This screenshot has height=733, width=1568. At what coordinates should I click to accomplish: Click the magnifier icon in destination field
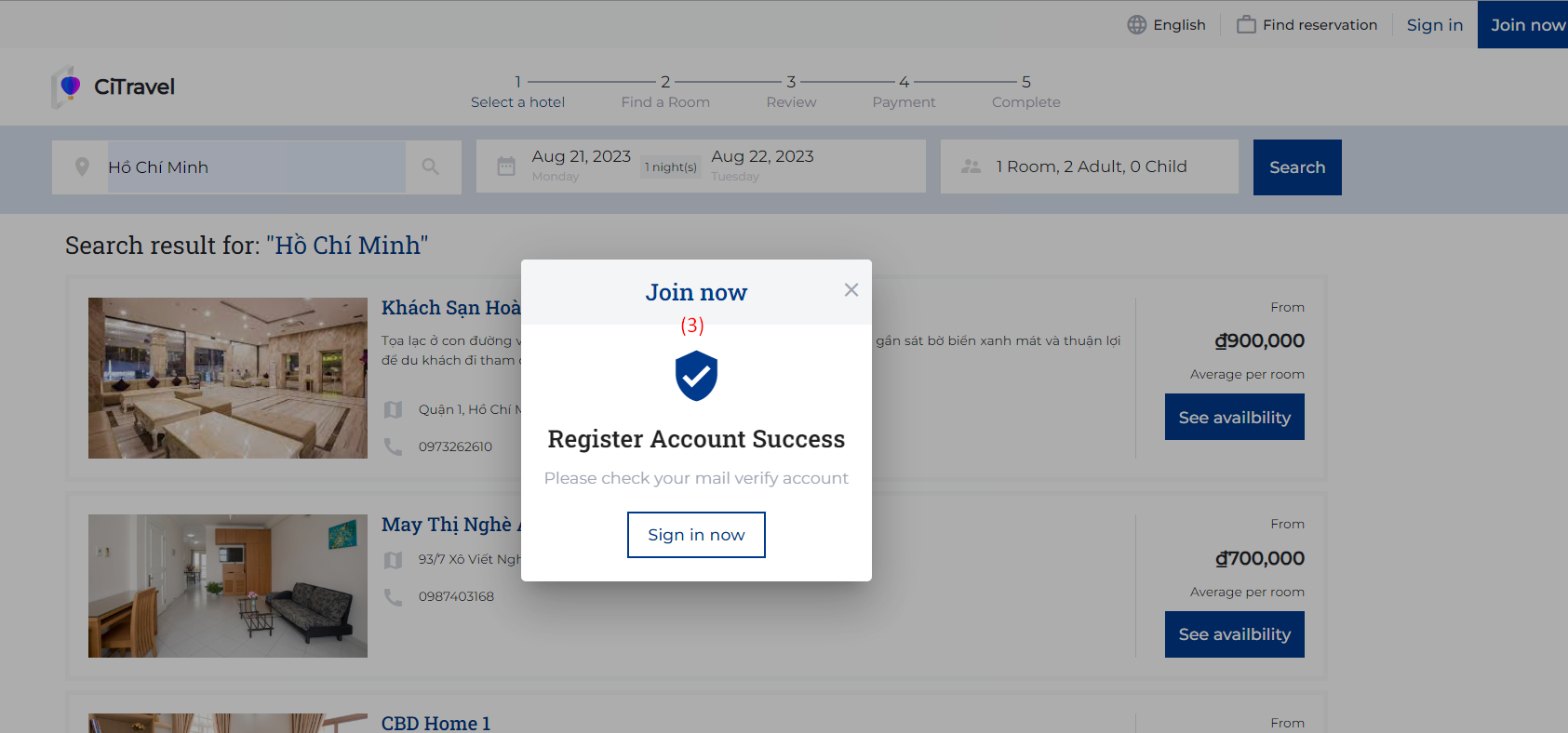(x=430, y=167)
